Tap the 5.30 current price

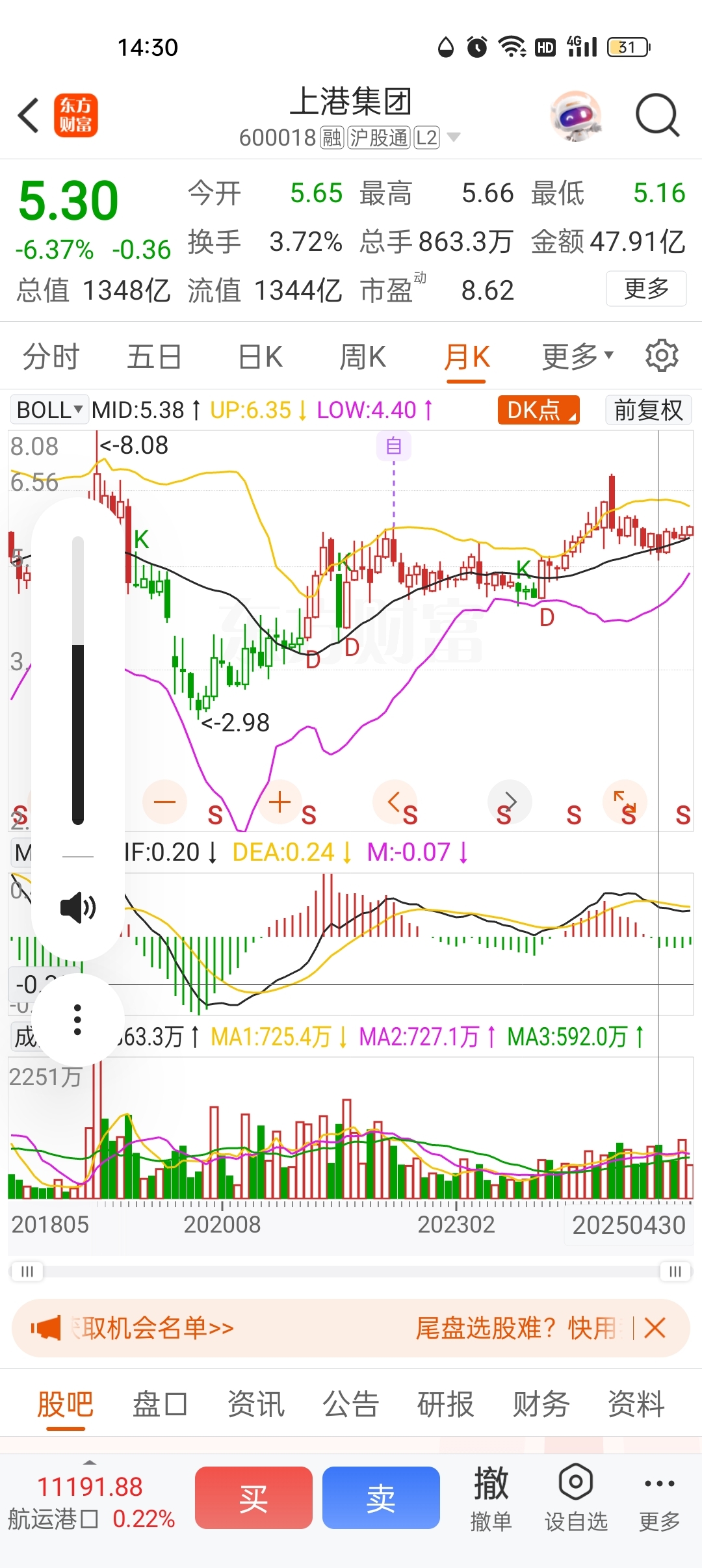pos(68,200)
